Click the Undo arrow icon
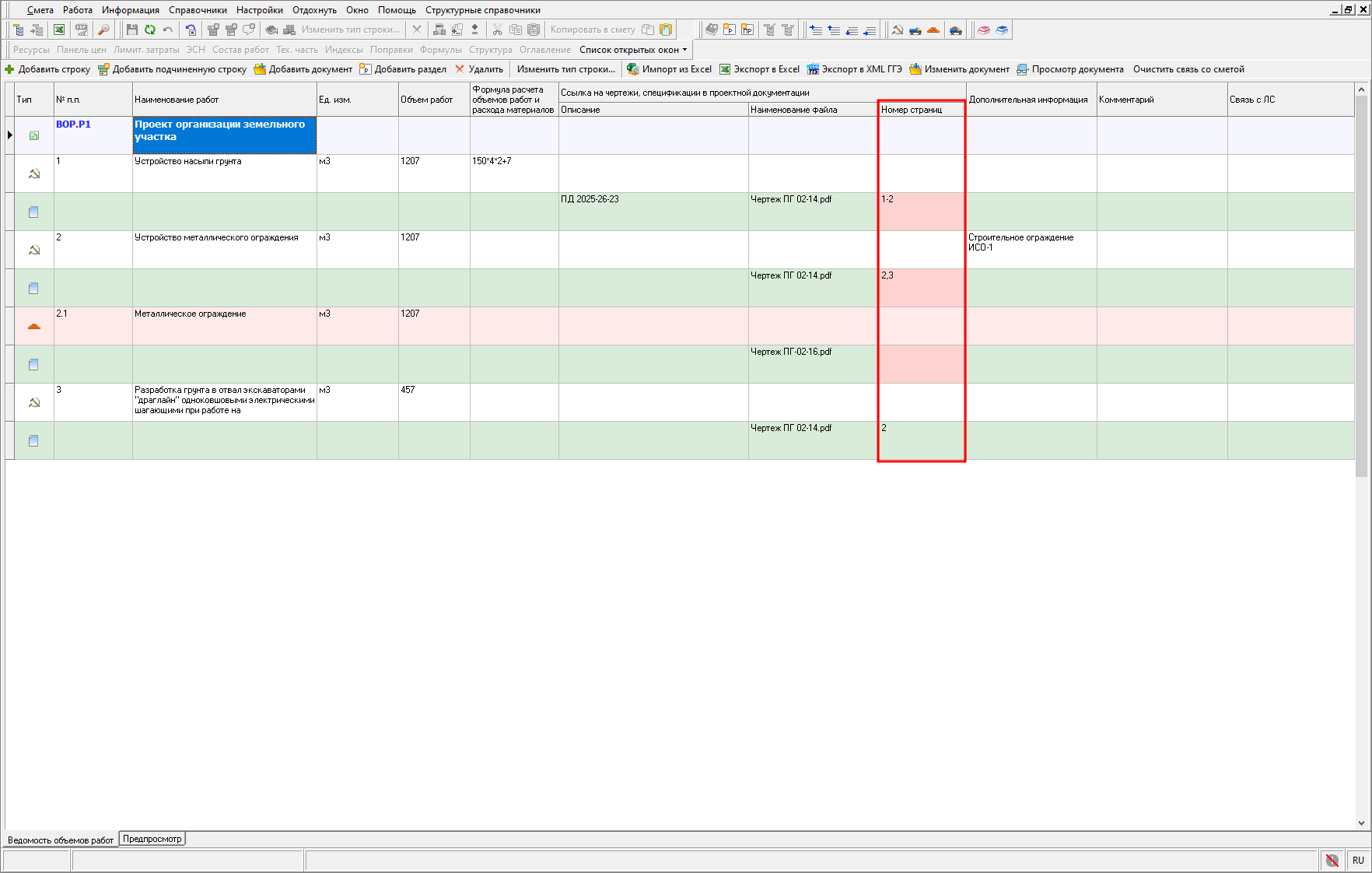 tap(167, 30)
